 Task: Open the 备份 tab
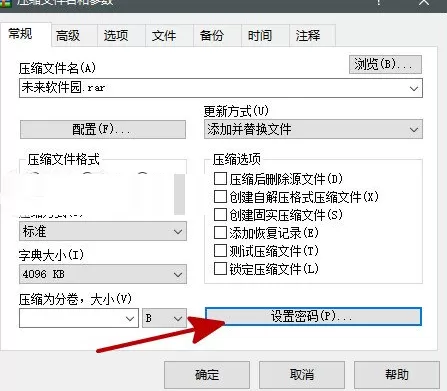coord(217,35)
